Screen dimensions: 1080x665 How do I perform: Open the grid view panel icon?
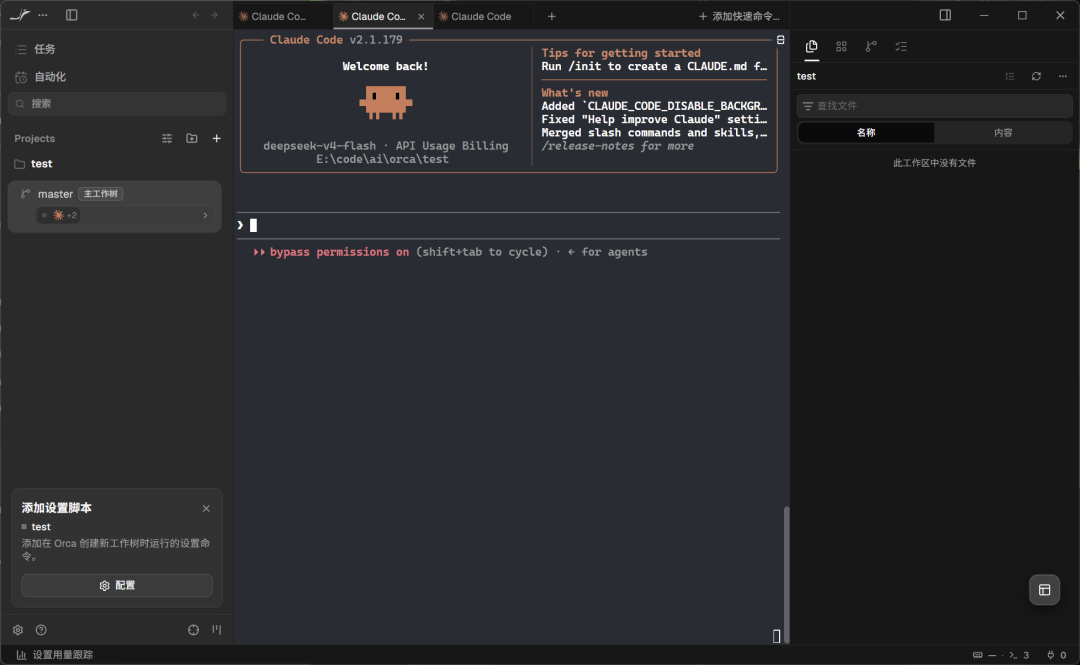(x=841, y=46)
